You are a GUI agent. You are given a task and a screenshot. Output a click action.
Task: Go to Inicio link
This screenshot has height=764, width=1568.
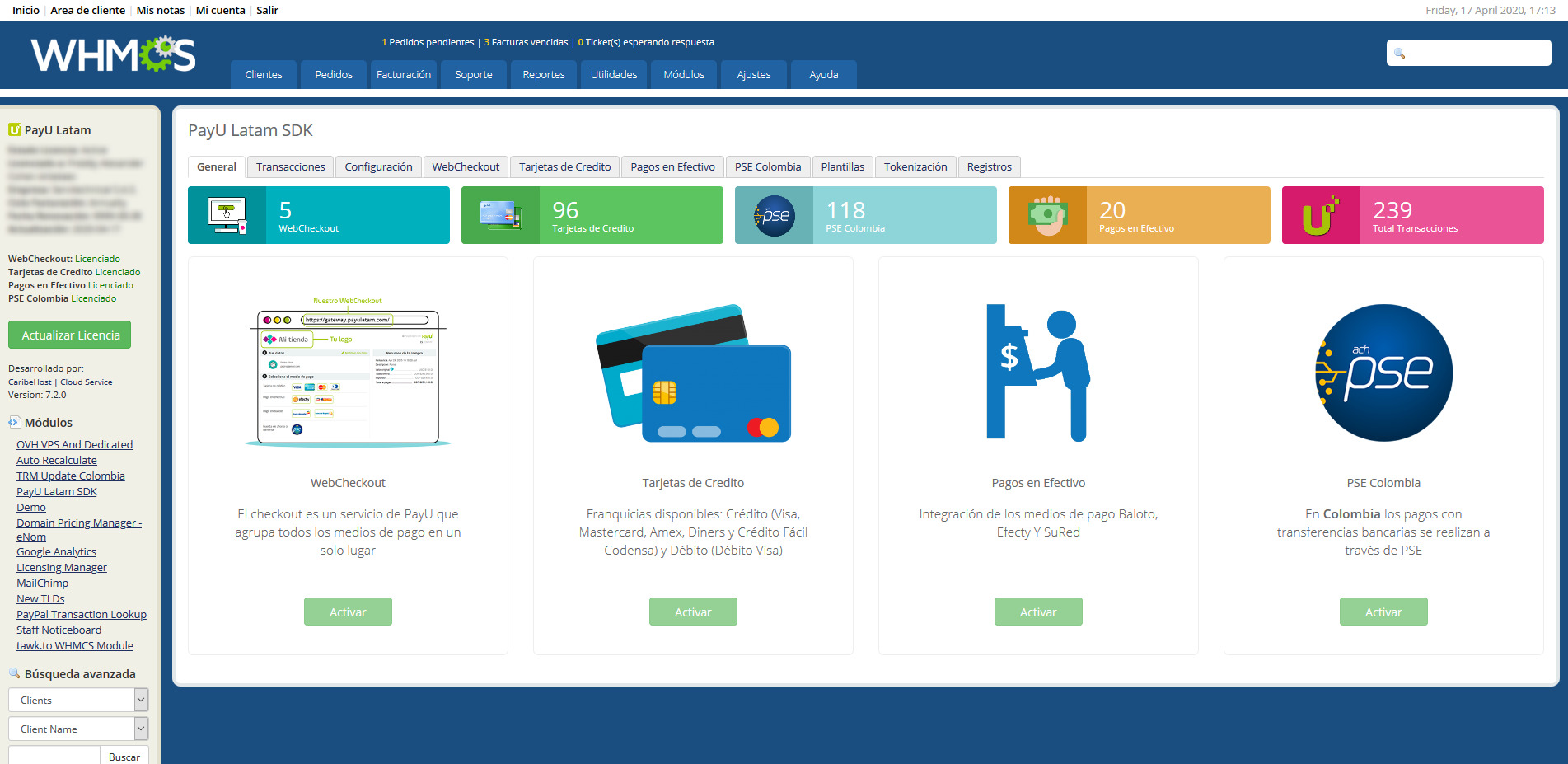pyautogui.click(x=26, y=10)
